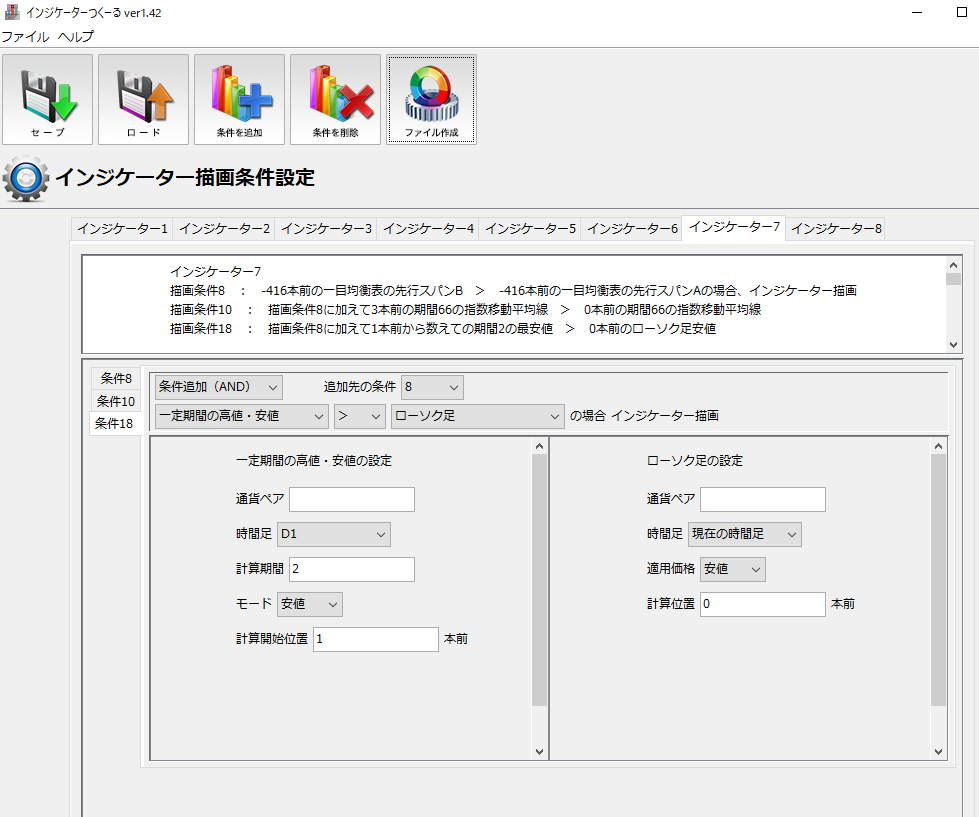Open the 時間足 D1 dropdown
This screenshot has height=817, width=979.
pyautogui.click(x=334, y=535)
